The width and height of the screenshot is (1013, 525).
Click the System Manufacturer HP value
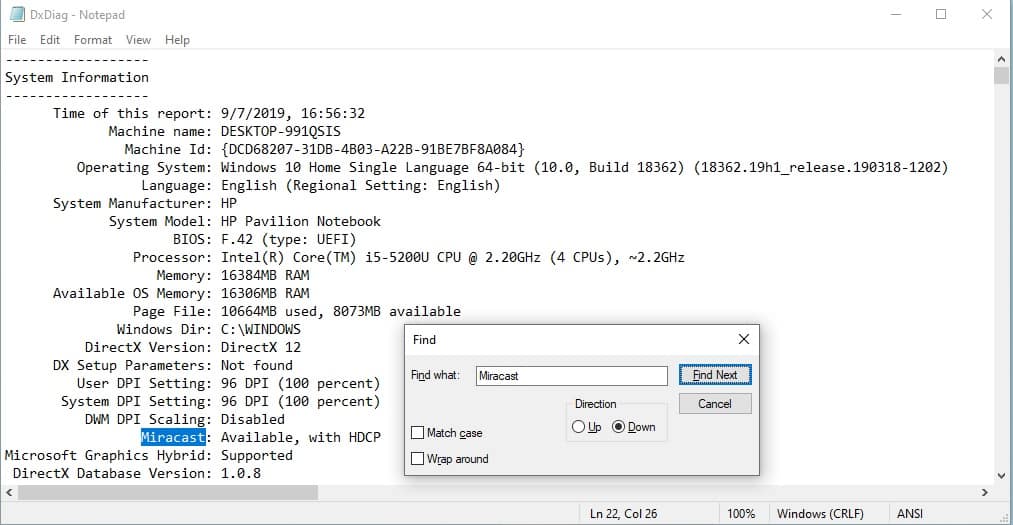(x=229, y=203)
